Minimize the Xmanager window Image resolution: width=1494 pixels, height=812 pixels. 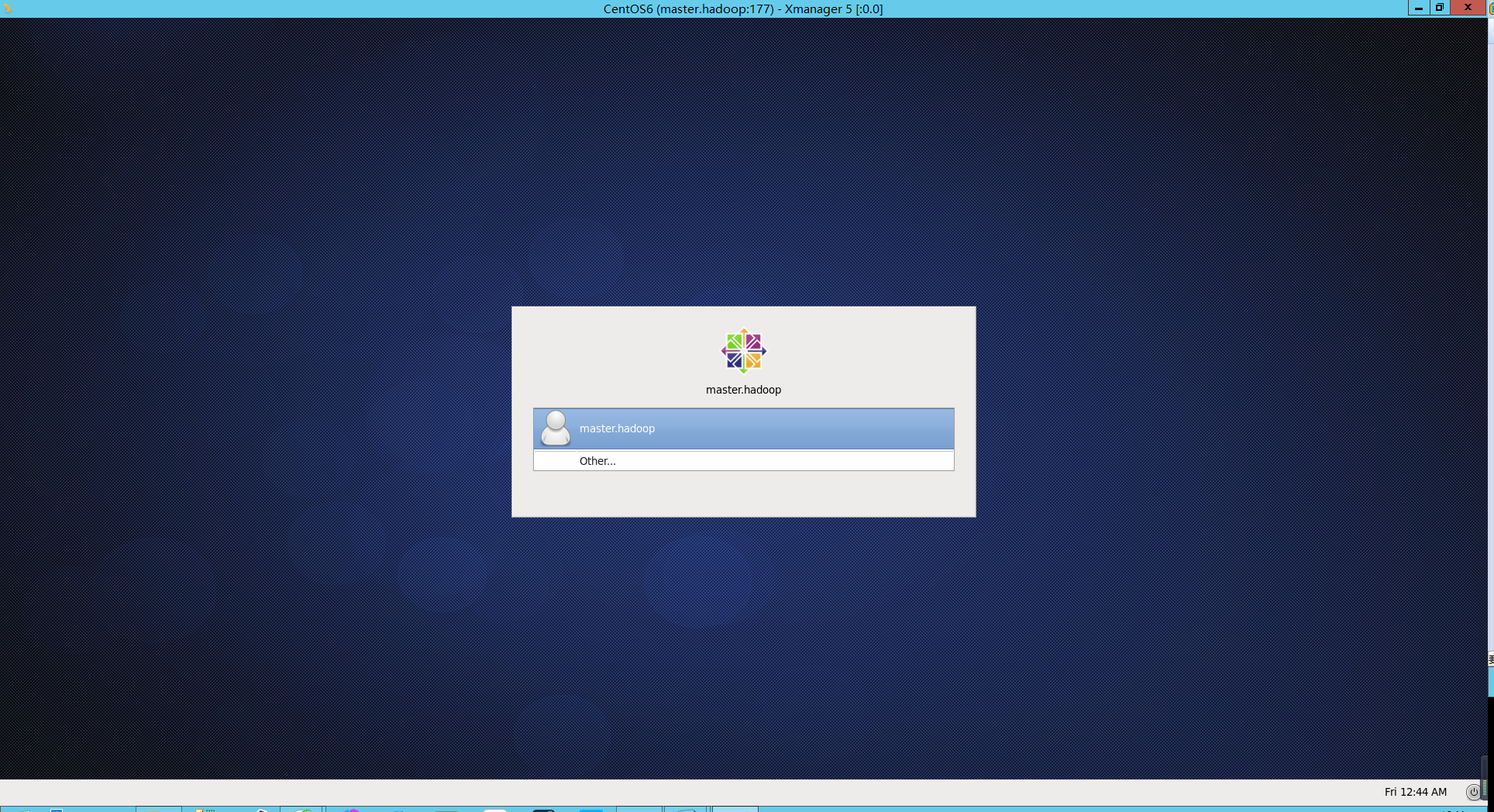coord(1419,8)
